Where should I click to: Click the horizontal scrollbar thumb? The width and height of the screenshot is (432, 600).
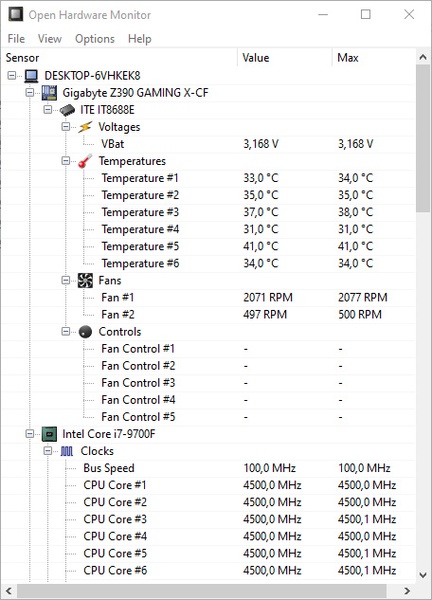[202, 591]
